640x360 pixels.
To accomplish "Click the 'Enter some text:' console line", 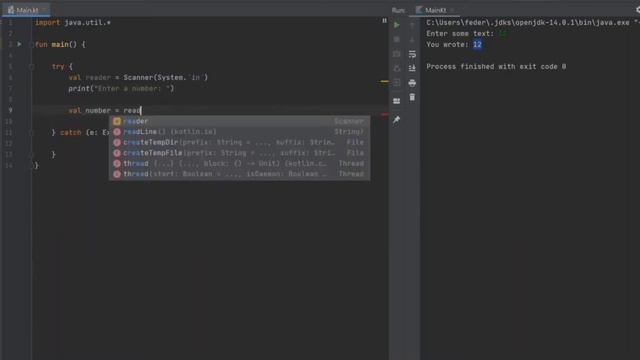I will 460,33.
